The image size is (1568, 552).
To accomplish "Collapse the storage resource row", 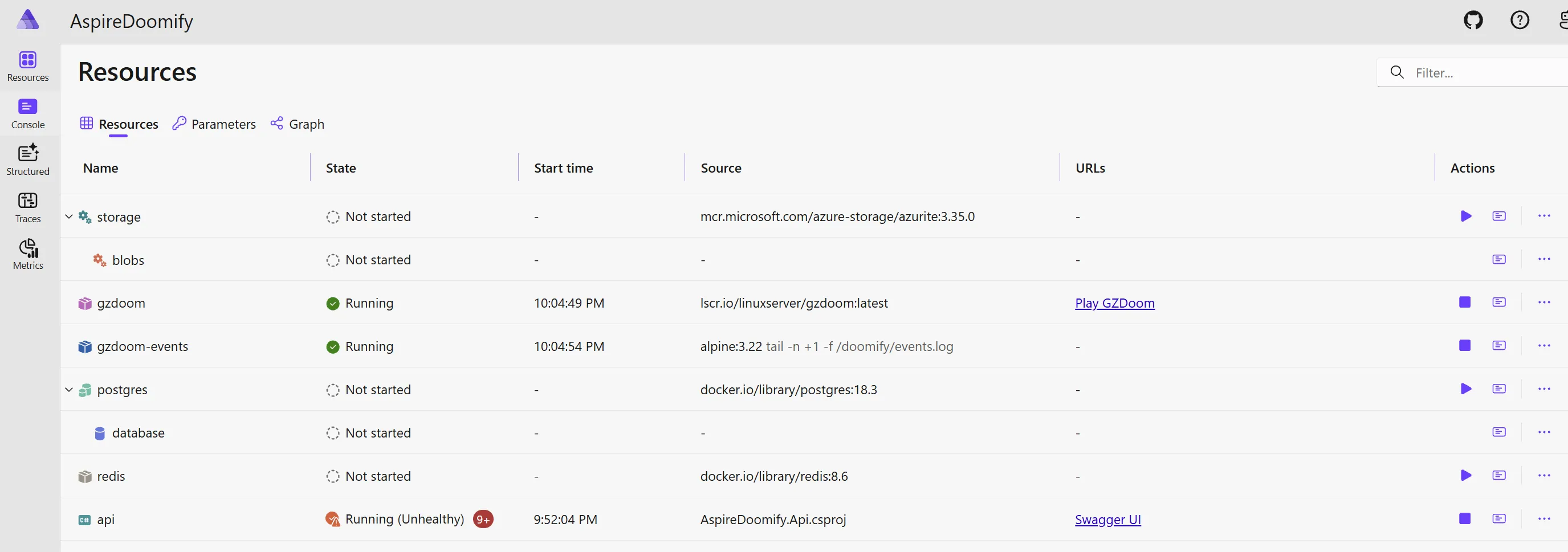I will tap(69, 216).
